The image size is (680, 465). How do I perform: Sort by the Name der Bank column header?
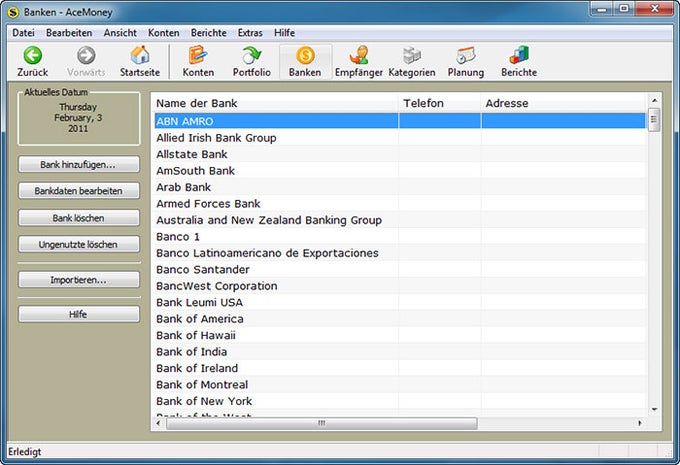pos(275,103)
